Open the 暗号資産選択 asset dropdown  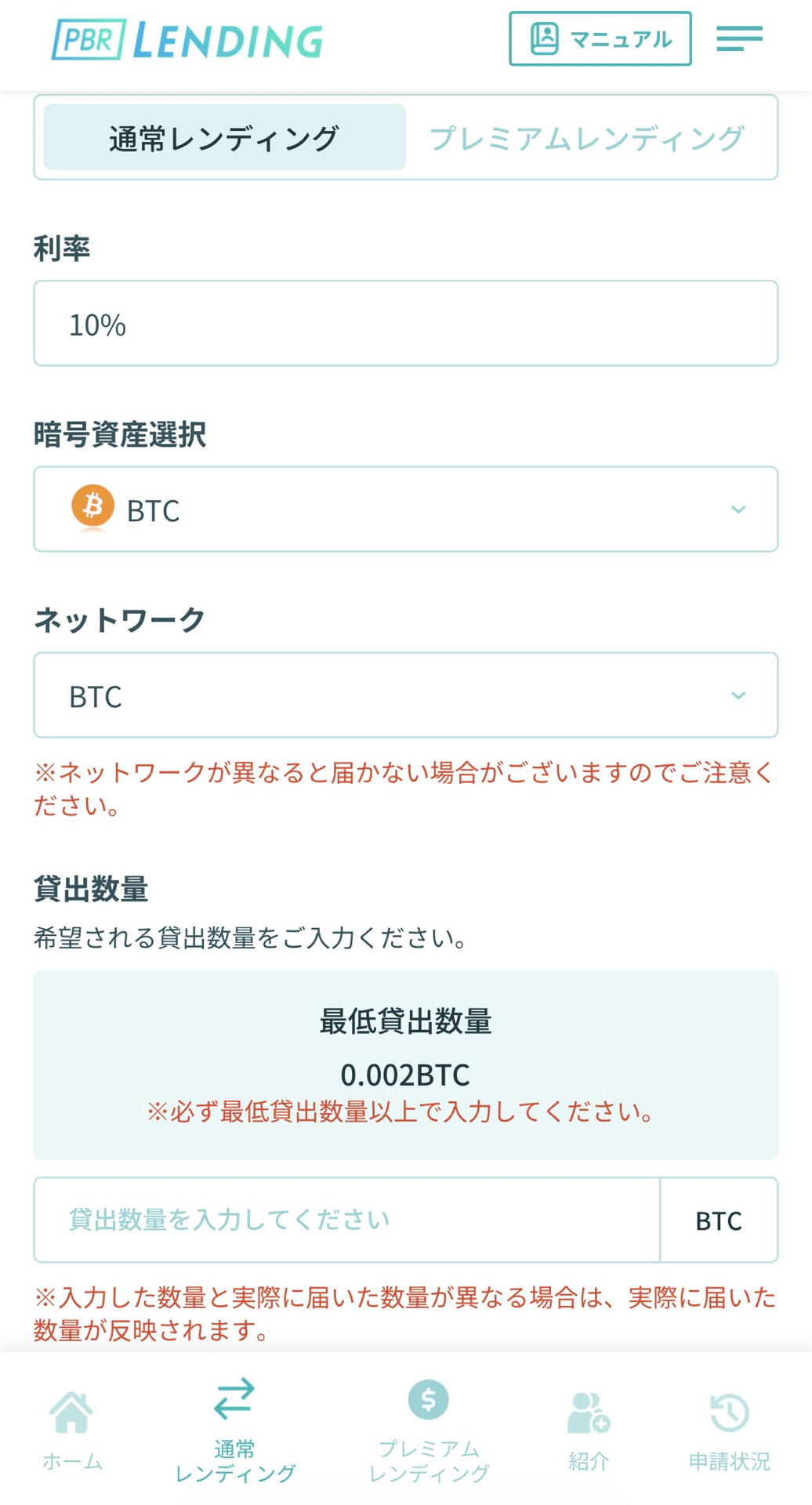coord(404,508)
